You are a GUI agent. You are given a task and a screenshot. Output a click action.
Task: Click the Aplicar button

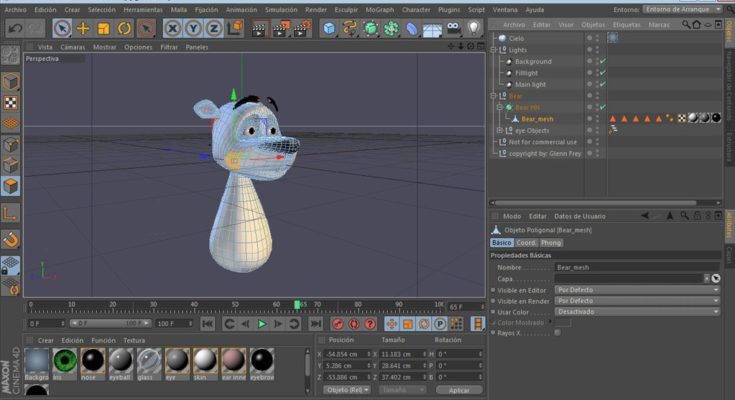tap(459, 390)
